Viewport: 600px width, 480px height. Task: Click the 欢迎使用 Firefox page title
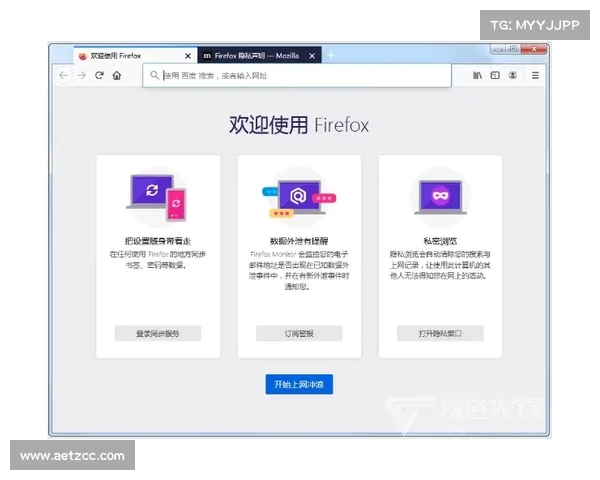[x=299, y=125]
